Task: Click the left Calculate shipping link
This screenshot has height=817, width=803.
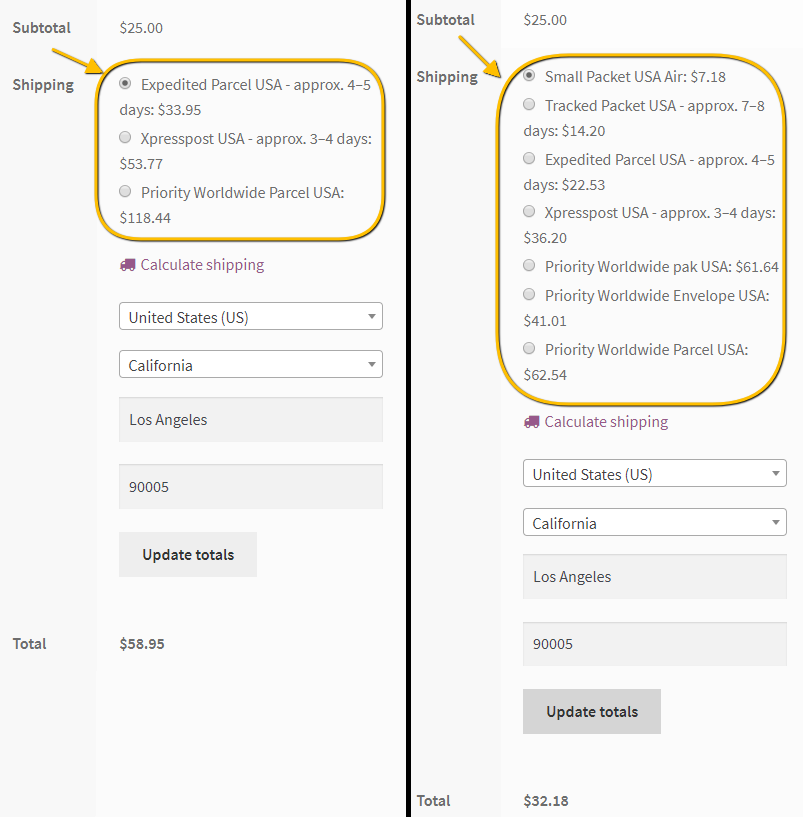Action: coord(202,265)
